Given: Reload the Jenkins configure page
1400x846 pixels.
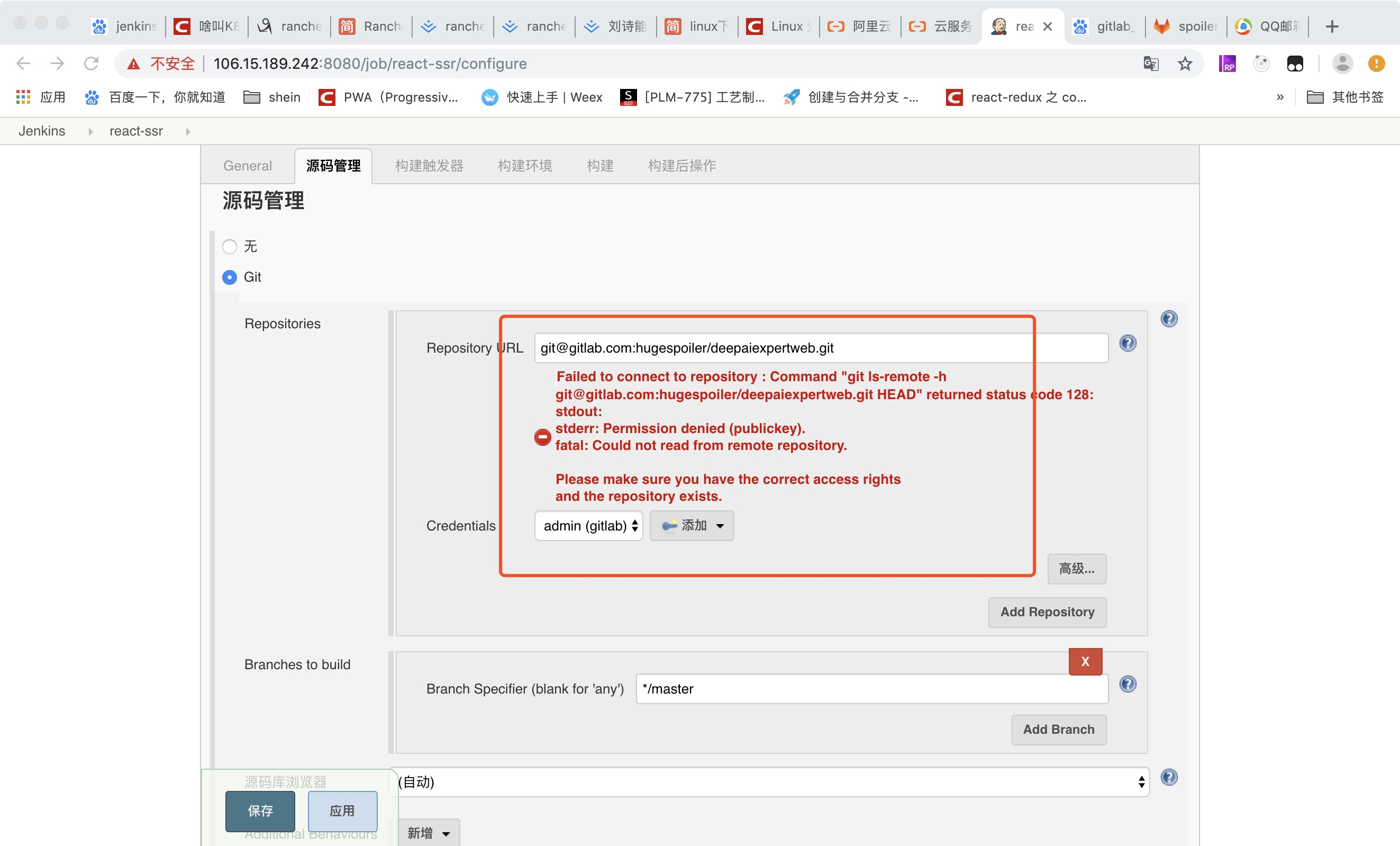Looking at the screenshot, I should tap(91, 64).
